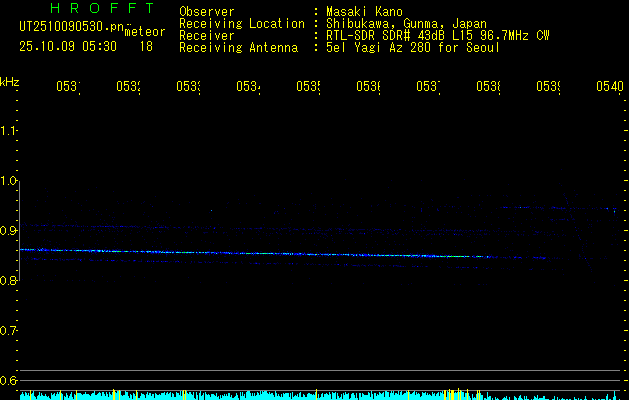Screen dimensions: 629x400
Task: Click observer name Masaki Kano
Action: tap(364, 12)
